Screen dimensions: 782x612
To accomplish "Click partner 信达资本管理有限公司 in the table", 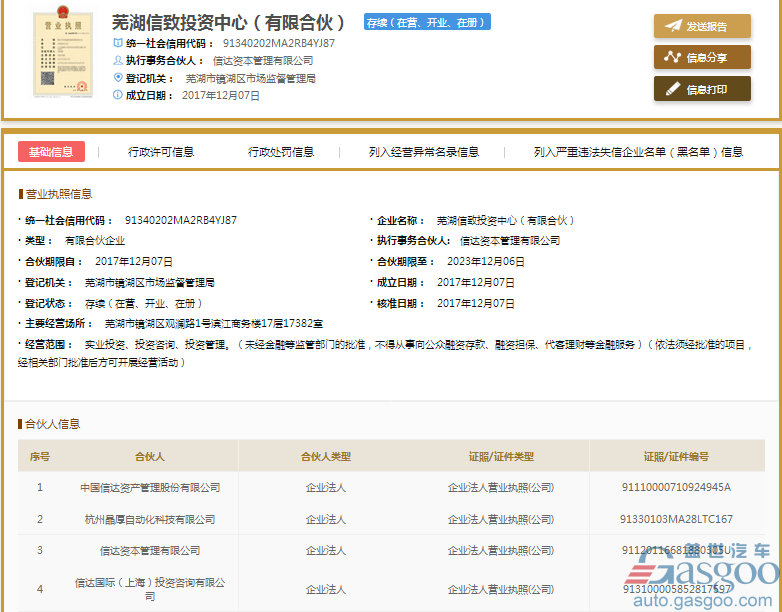I will click(x=150, y=551).
